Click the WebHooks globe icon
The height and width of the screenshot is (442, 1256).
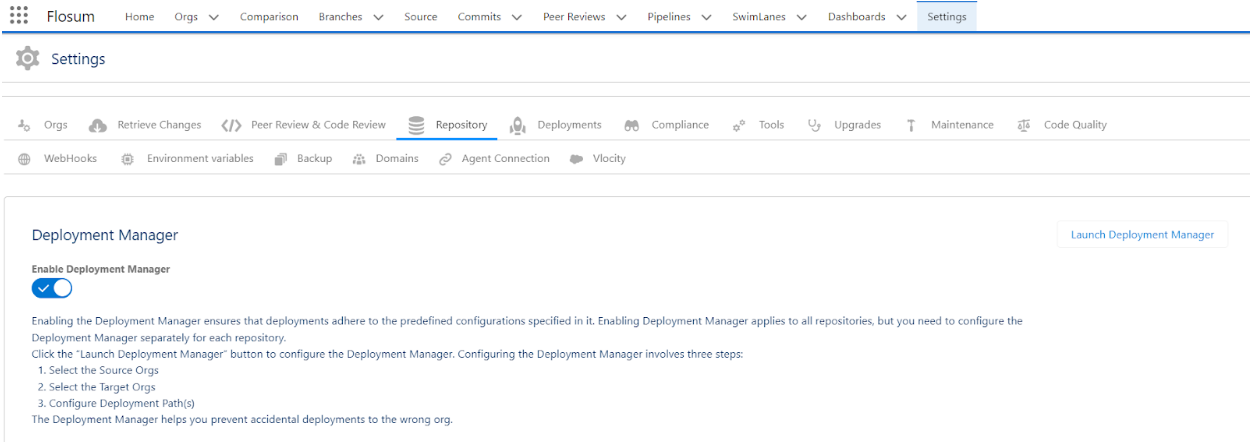pos(25,159)
